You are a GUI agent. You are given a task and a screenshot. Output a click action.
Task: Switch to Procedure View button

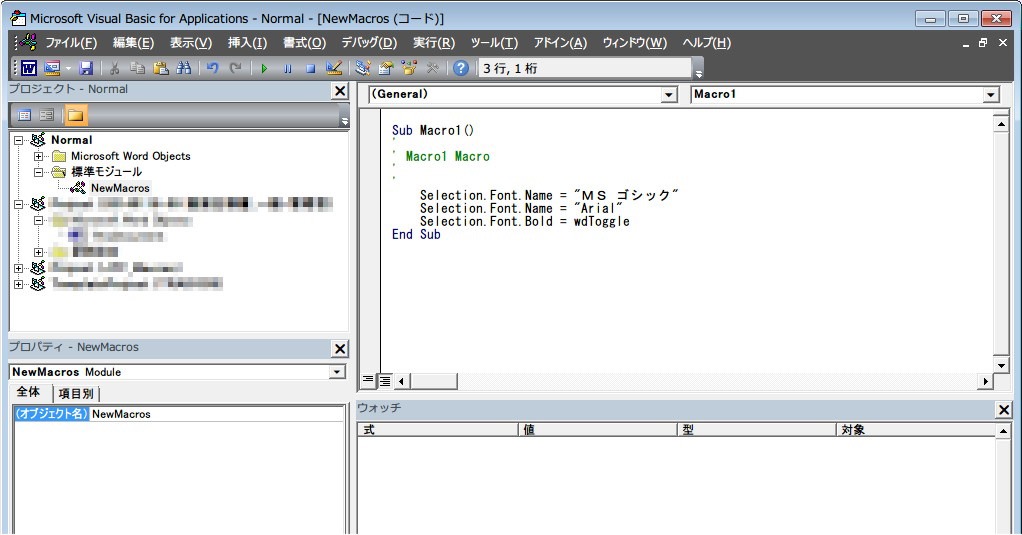point(368,381)
